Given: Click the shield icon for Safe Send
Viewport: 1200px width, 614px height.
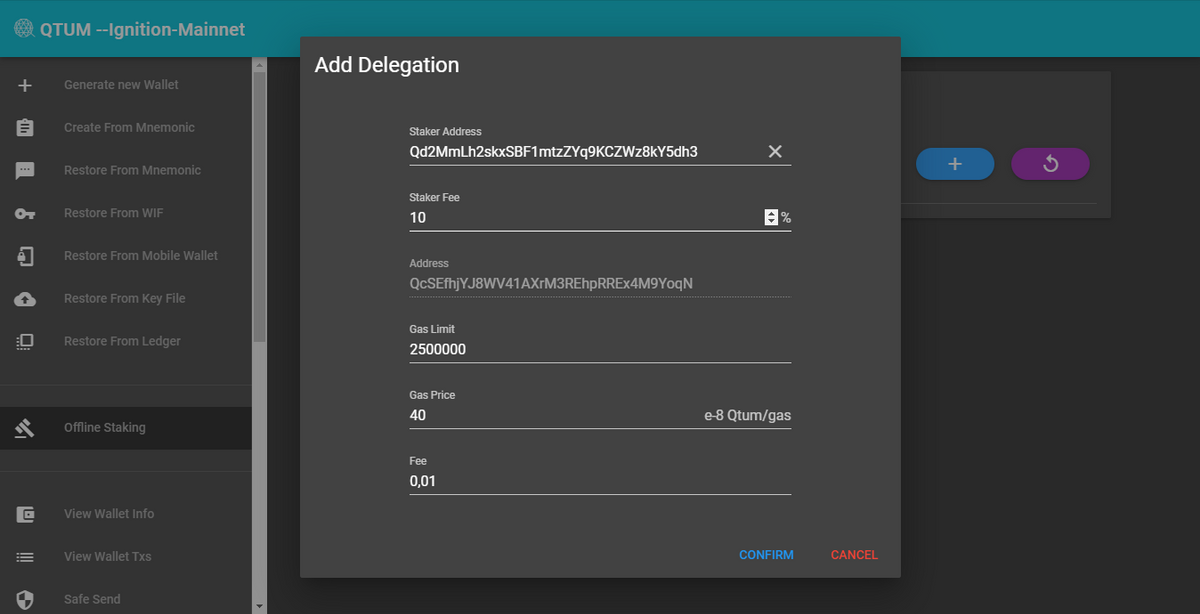Looking at the screenshot, I should click(x=25, y=600).
